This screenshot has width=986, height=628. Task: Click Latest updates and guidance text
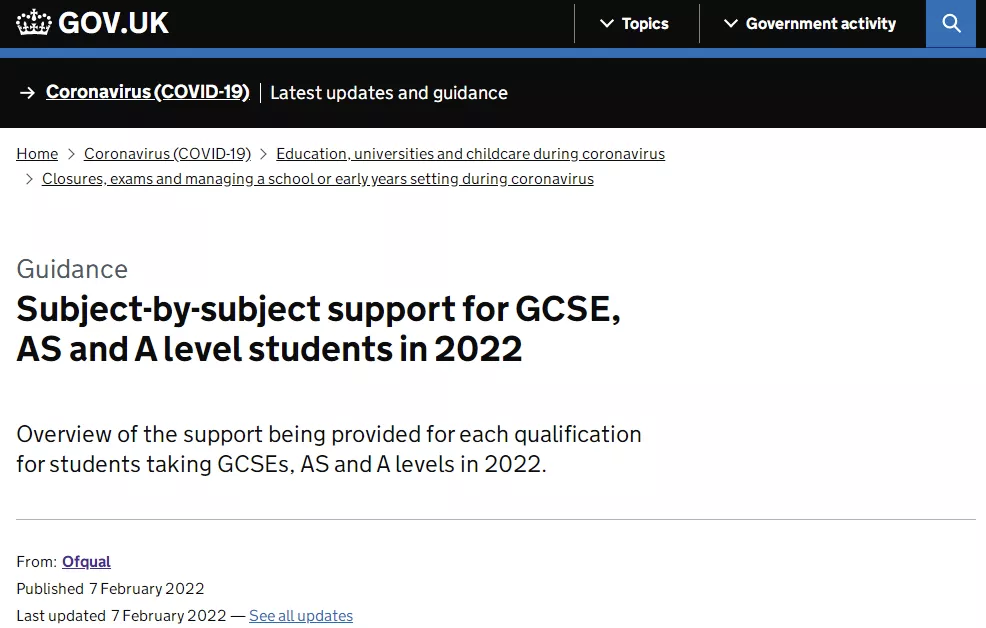coord(389,93)
